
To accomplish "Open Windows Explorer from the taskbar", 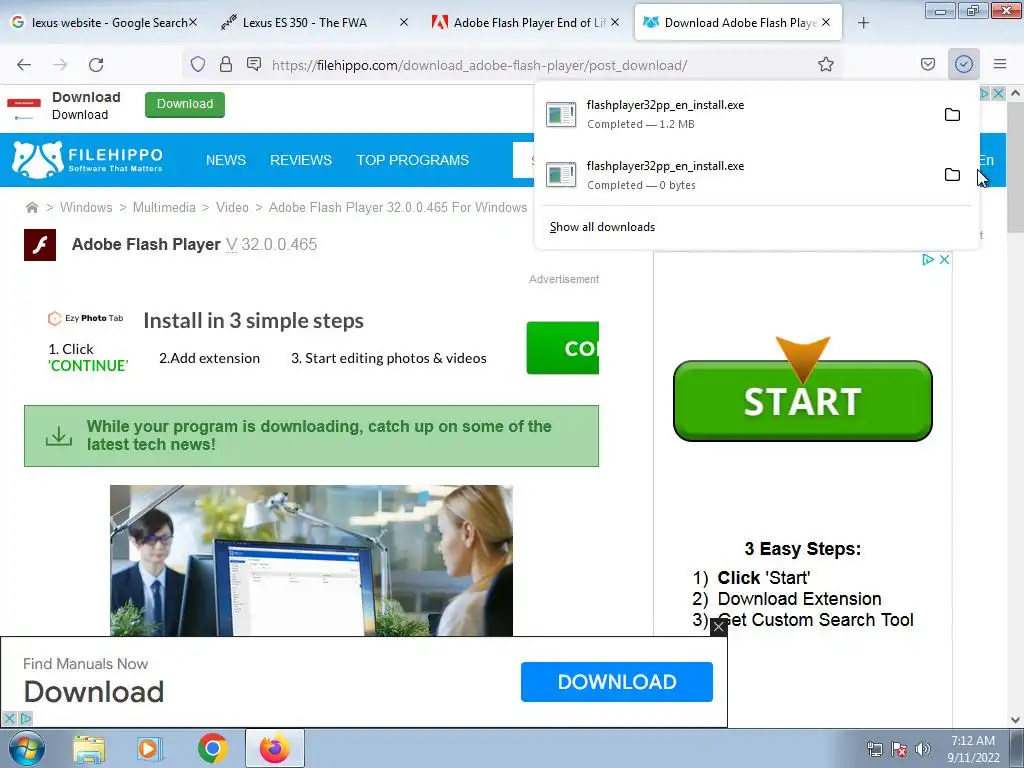I will point(89,748).
